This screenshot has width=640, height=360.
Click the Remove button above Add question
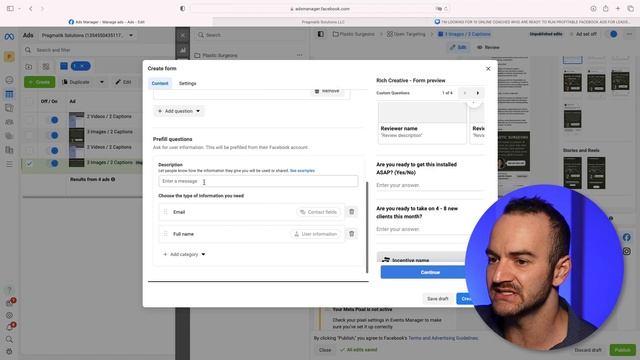(x=327, y=91)
